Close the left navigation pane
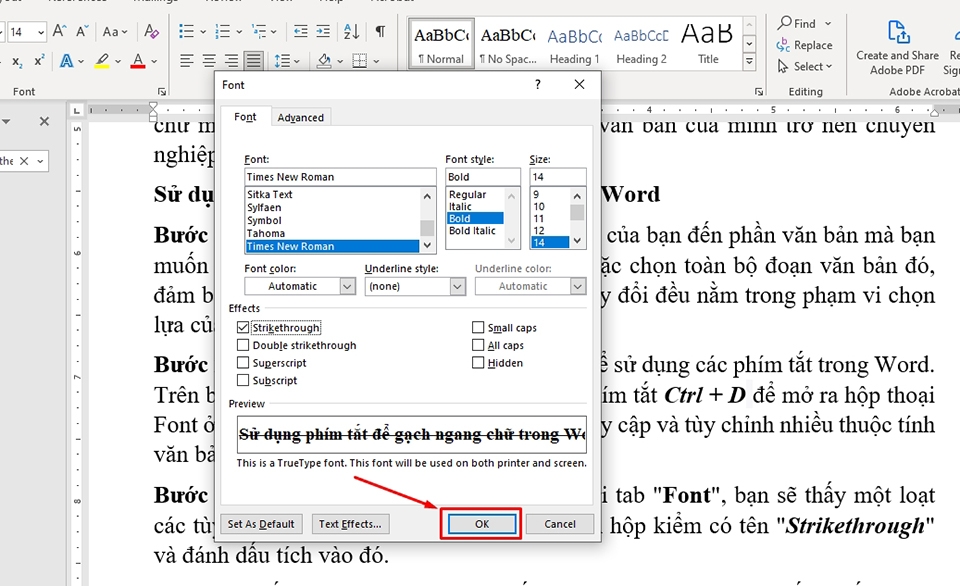 (x=44, y=121)
